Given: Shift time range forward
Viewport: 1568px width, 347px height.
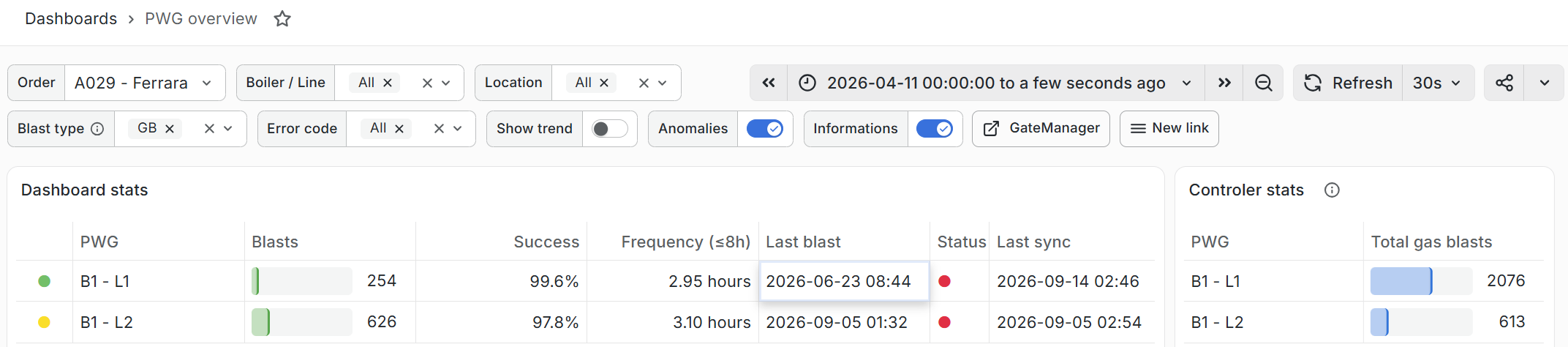Looking at the screenshot, I should point(1224,83).
